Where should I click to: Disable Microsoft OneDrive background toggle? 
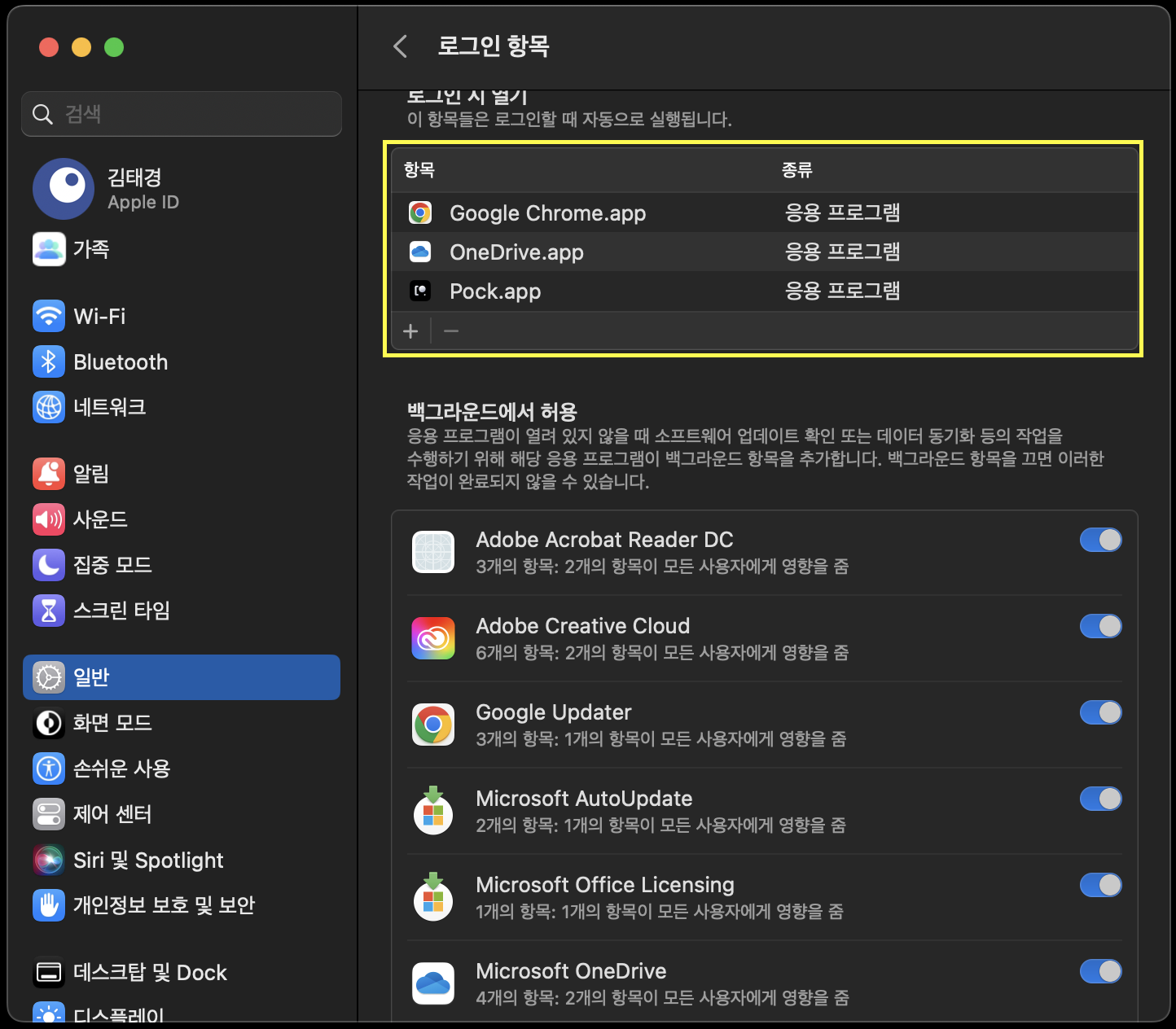coord(1101,971)
